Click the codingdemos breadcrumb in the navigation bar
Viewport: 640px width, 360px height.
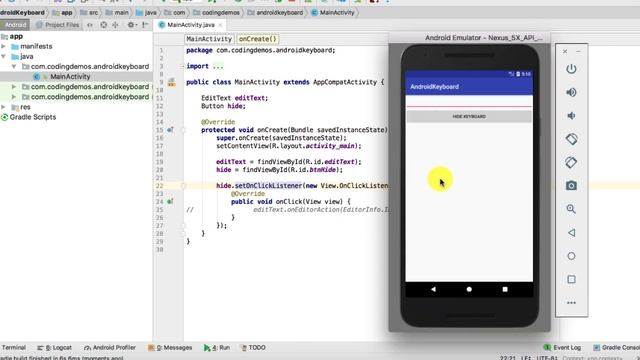click(x=216, y=13)
